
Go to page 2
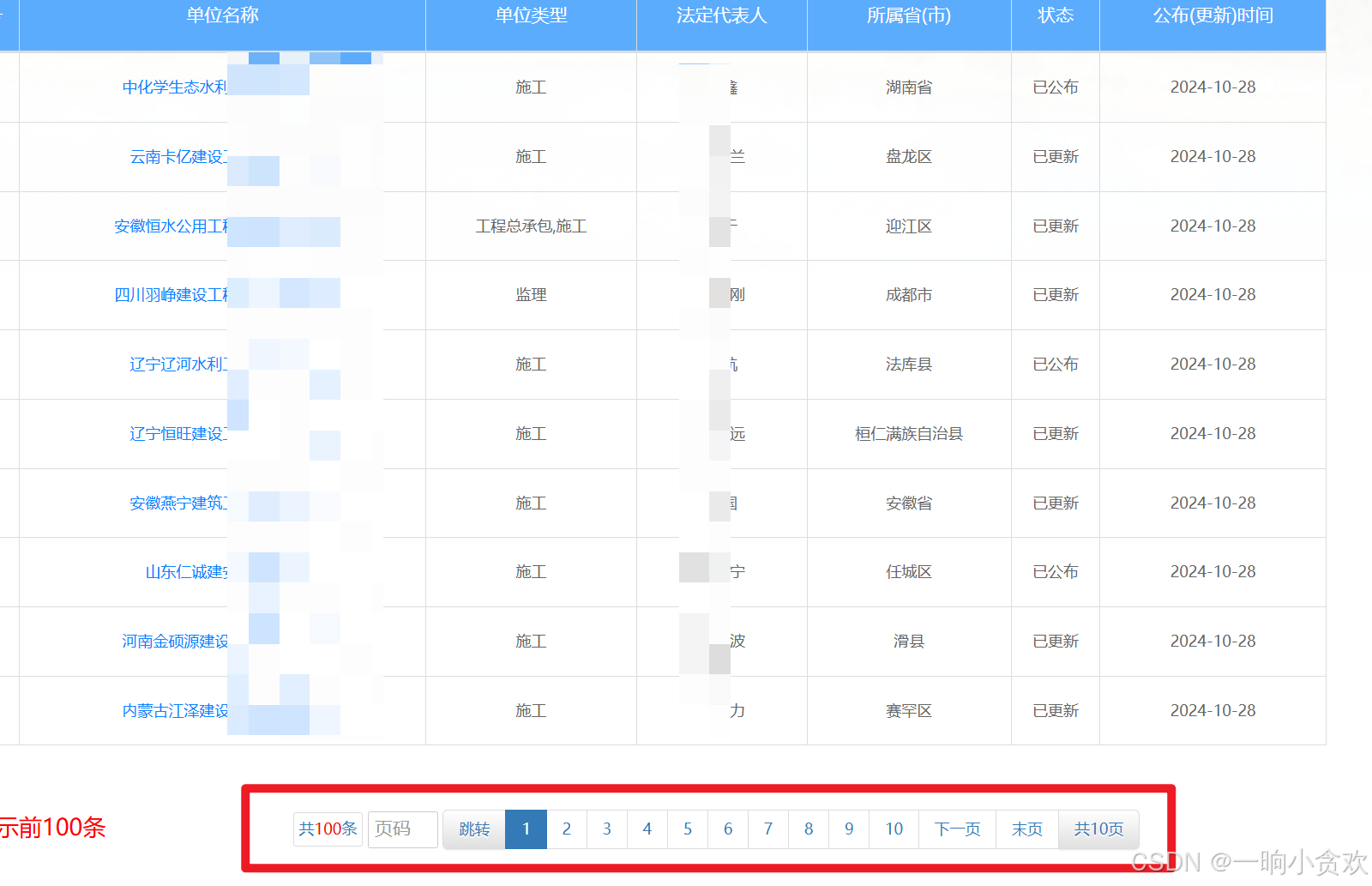567,829
